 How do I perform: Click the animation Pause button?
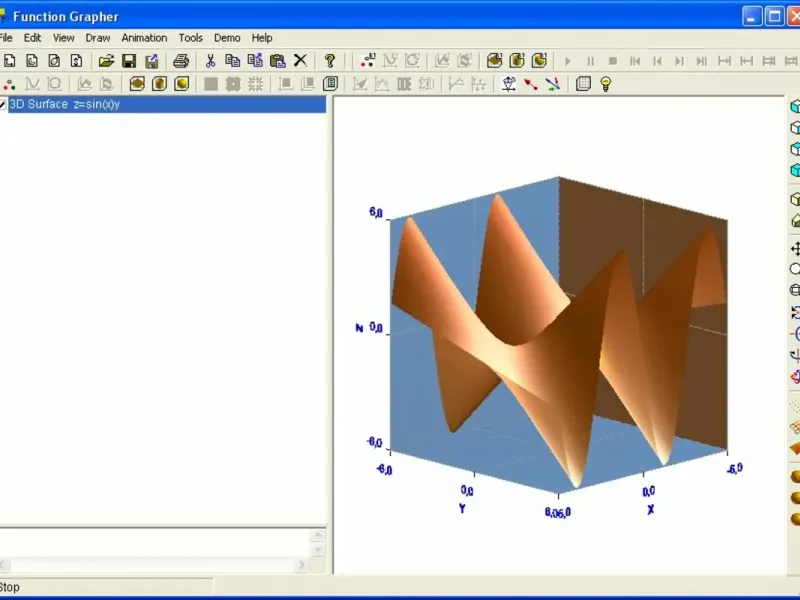point(590,61)
